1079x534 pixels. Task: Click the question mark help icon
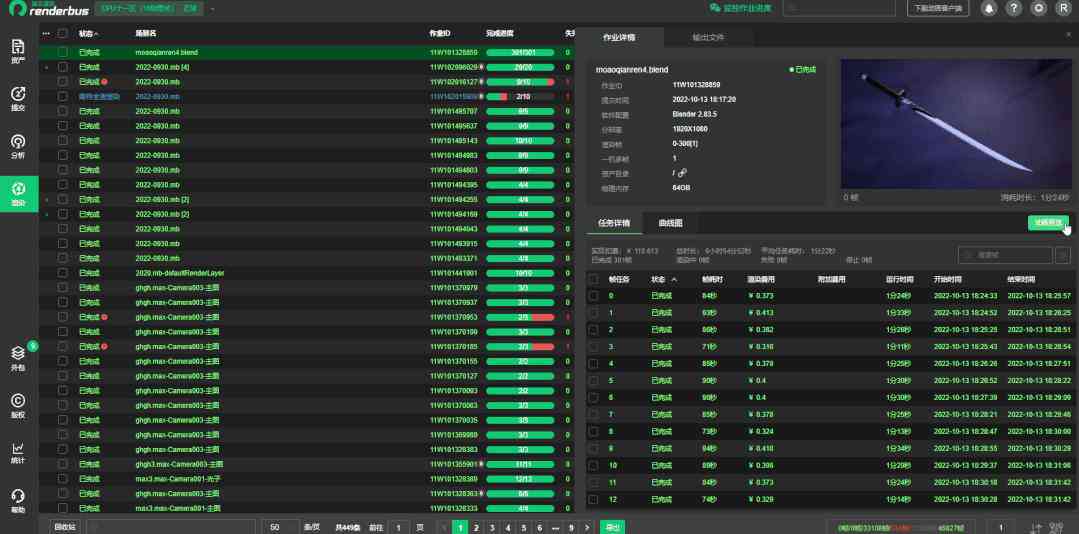click(x=1013, y=8)
